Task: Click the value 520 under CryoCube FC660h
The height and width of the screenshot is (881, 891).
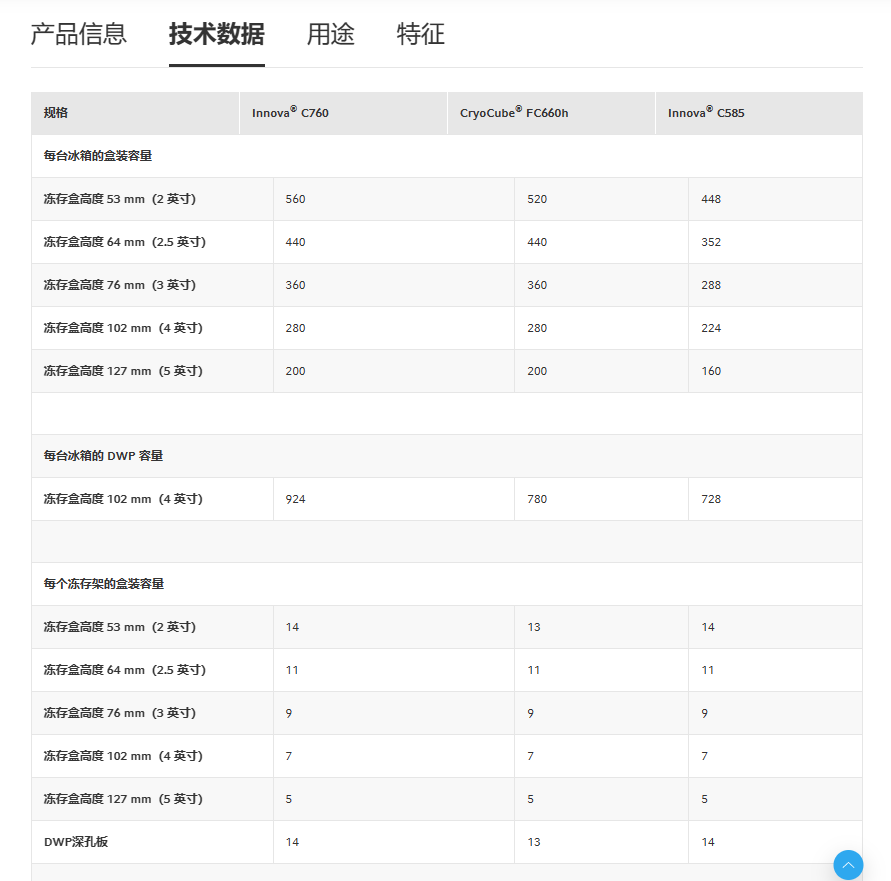Action: 537,199
